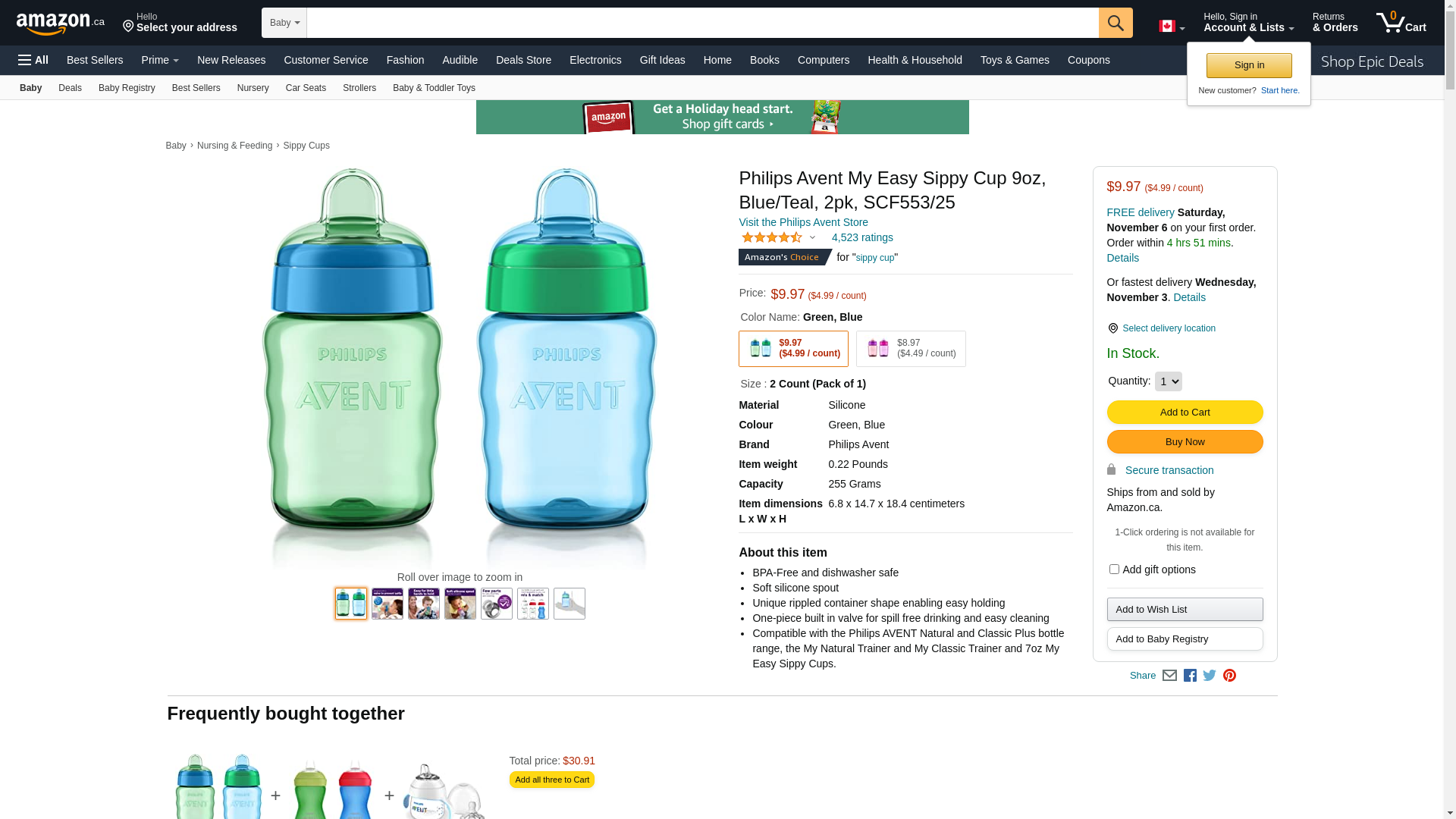Click inside the search text field

[x=702, y=23]
